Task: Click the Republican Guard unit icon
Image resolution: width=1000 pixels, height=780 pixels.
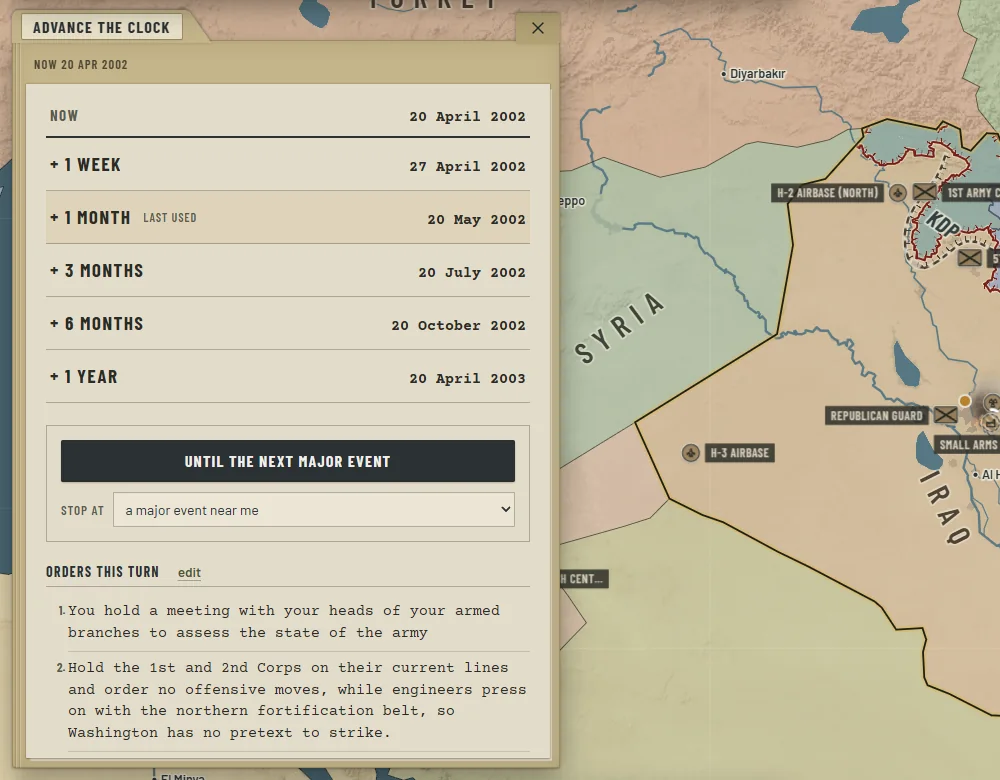Action: pyautogui.click(x=945, y=415)
